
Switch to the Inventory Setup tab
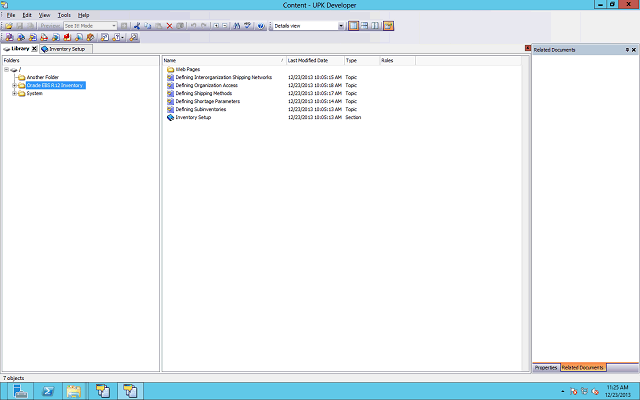tap(66, 48)
